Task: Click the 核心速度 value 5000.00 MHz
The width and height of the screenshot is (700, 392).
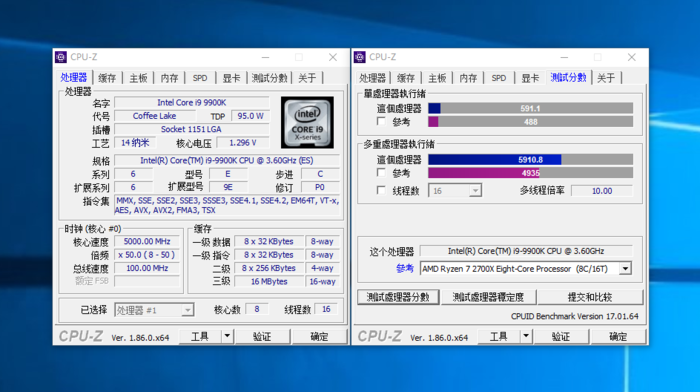Action: pos(147,241)
